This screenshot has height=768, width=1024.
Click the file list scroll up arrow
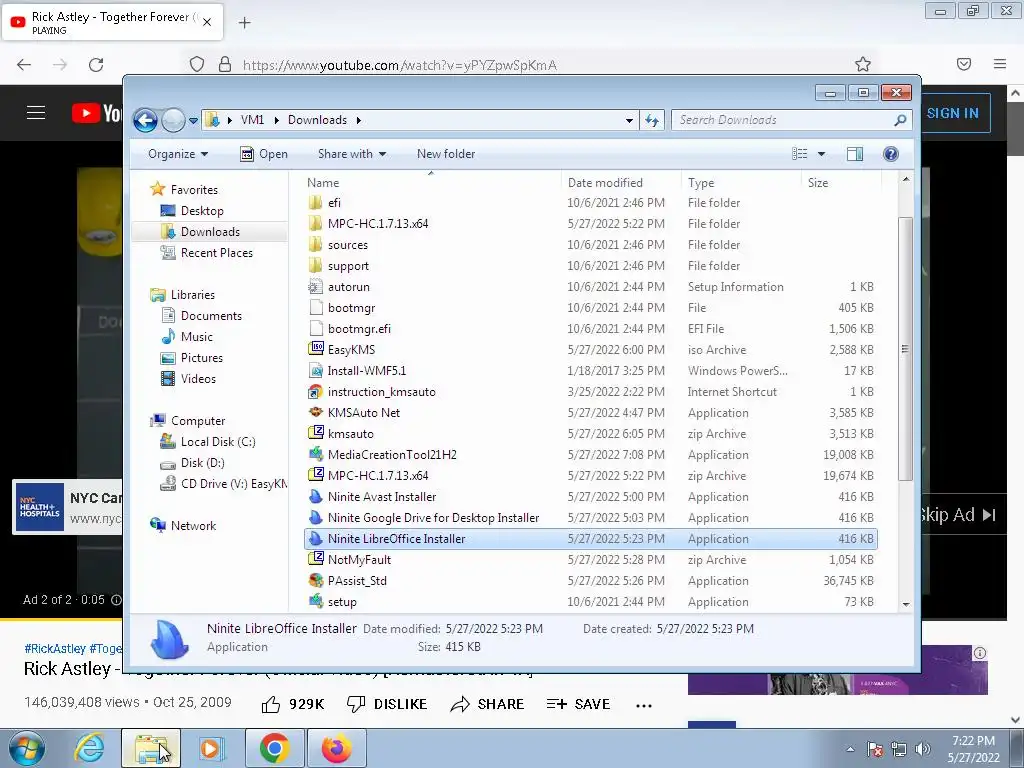pos(906,179)
